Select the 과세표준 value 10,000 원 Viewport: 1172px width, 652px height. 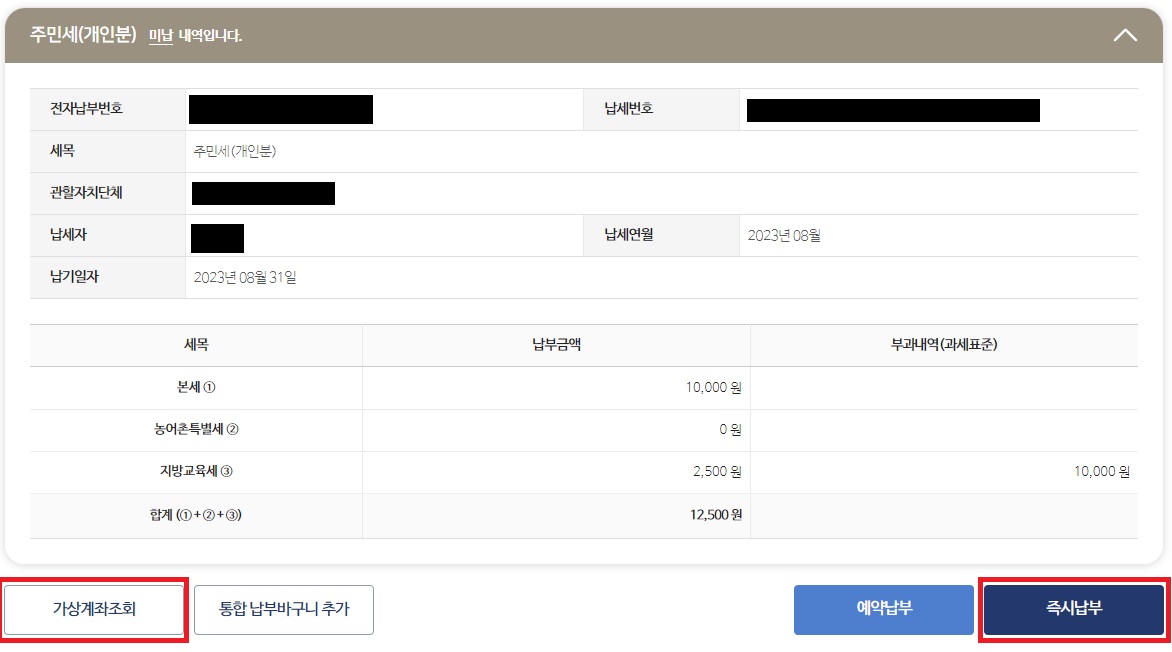point(1102,472)
